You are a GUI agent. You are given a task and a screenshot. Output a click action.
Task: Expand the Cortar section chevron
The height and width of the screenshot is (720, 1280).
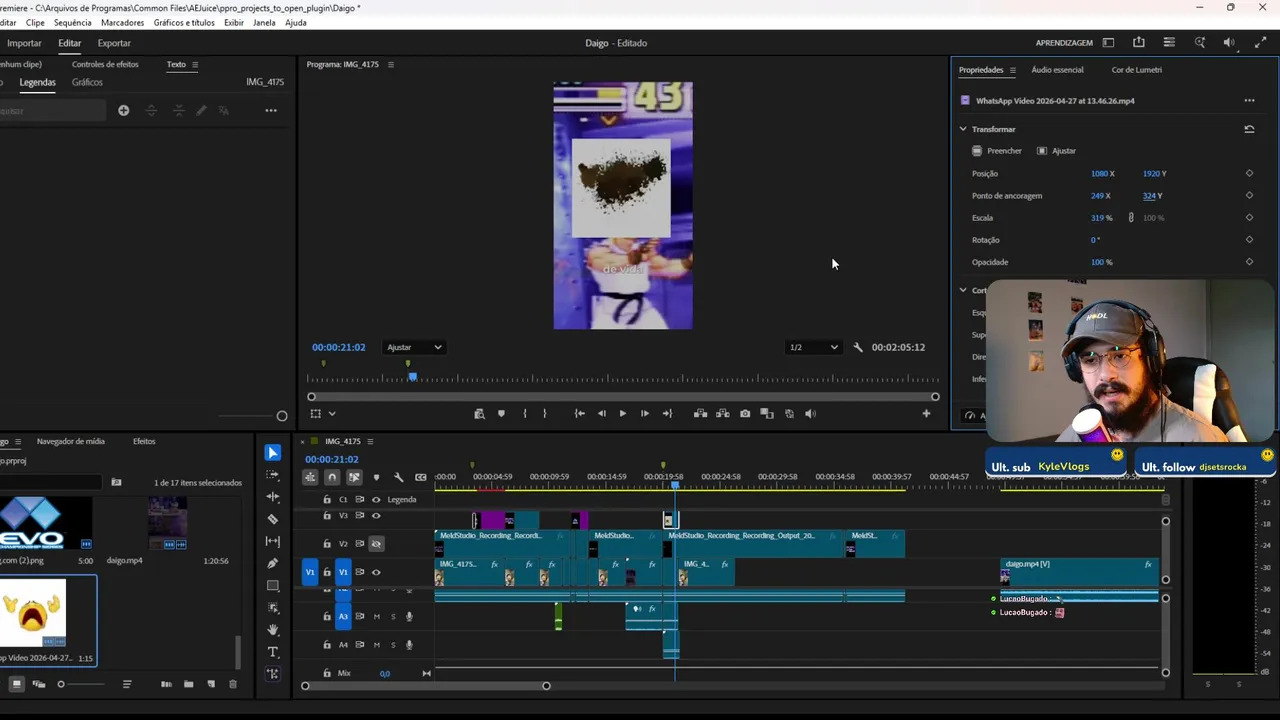pyautogui.click(x=963, y=290)
